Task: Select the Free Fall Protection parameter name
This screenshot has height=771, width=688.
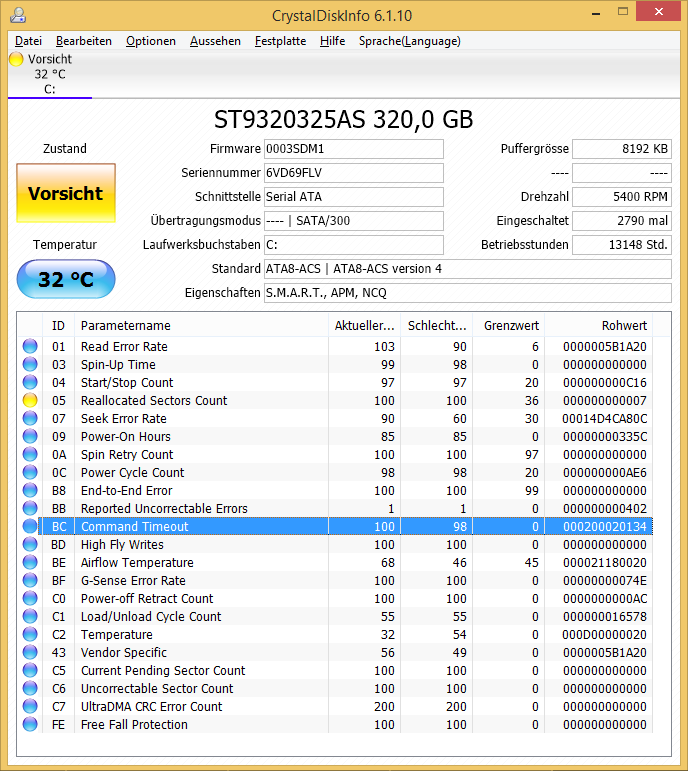Action: (134, 724)
